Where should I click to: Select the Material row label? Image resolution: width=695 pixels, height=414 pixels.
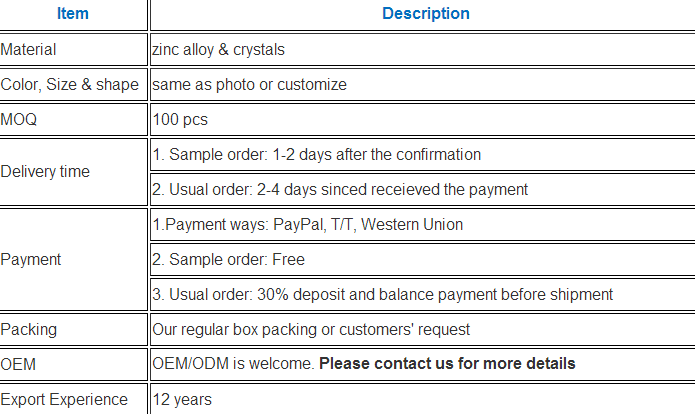click(x=28, y=49)
